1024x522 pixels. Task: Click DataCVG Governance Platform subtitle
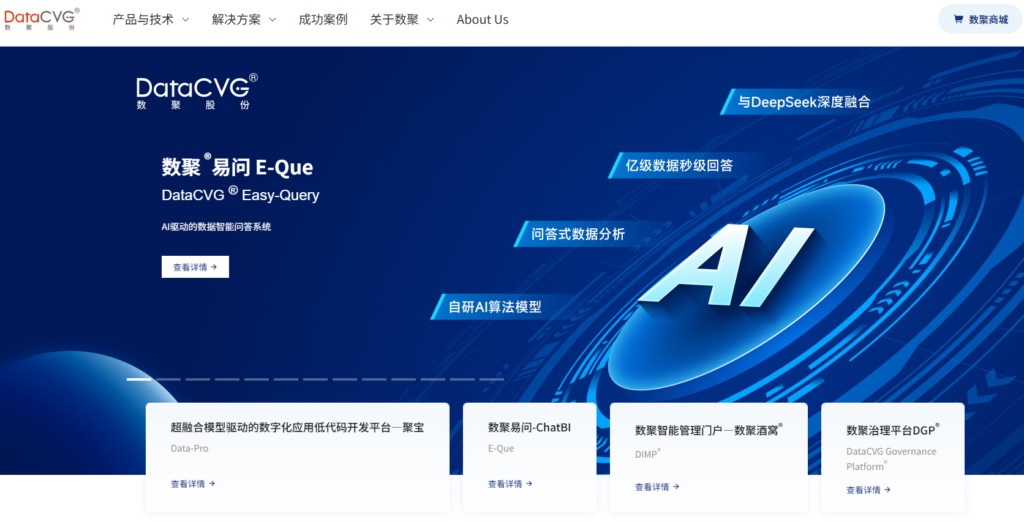891,459
